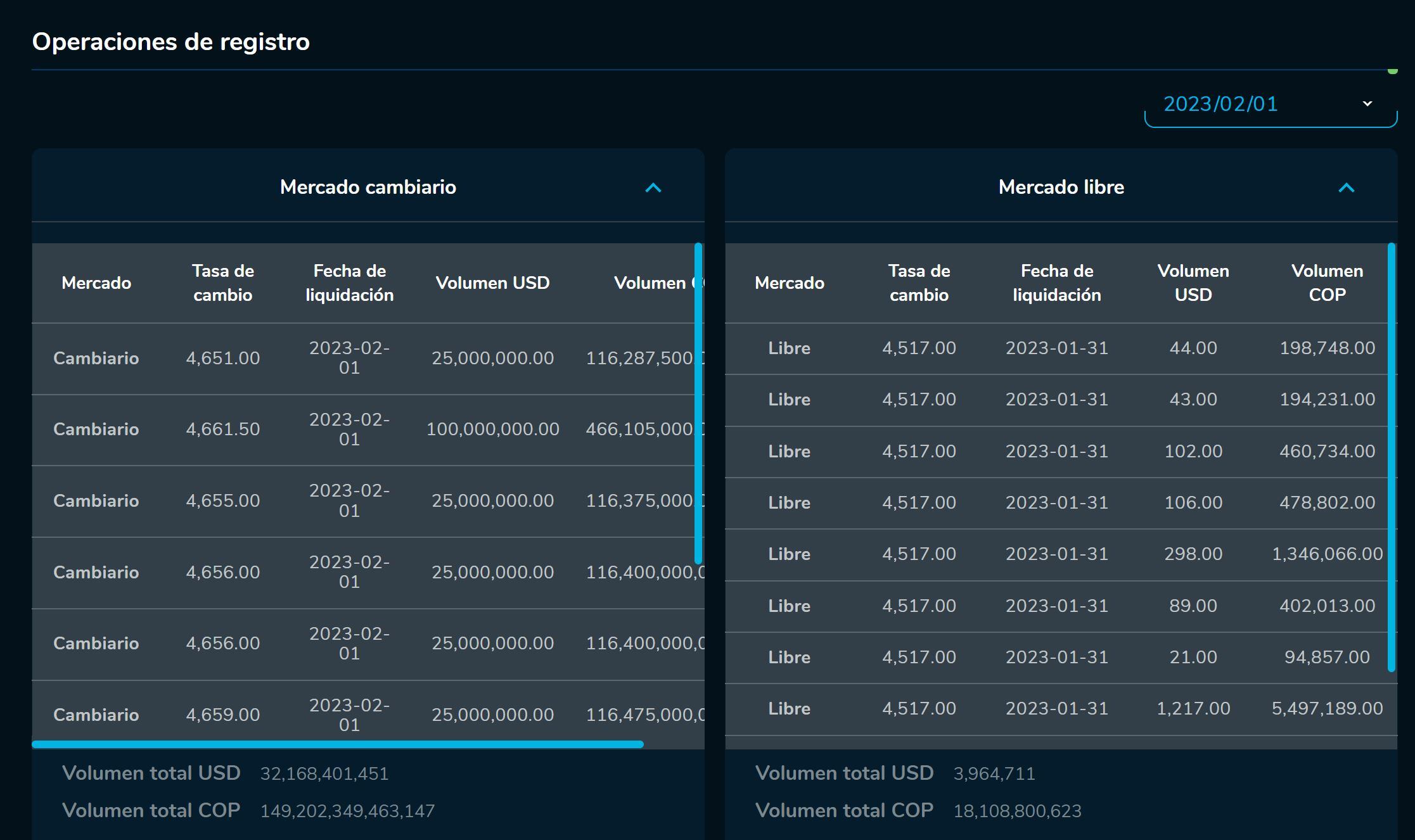Screen dimensions: 1415x840
Task: Click the Mercado header in Mercado libre table
Action: (789, 283)
